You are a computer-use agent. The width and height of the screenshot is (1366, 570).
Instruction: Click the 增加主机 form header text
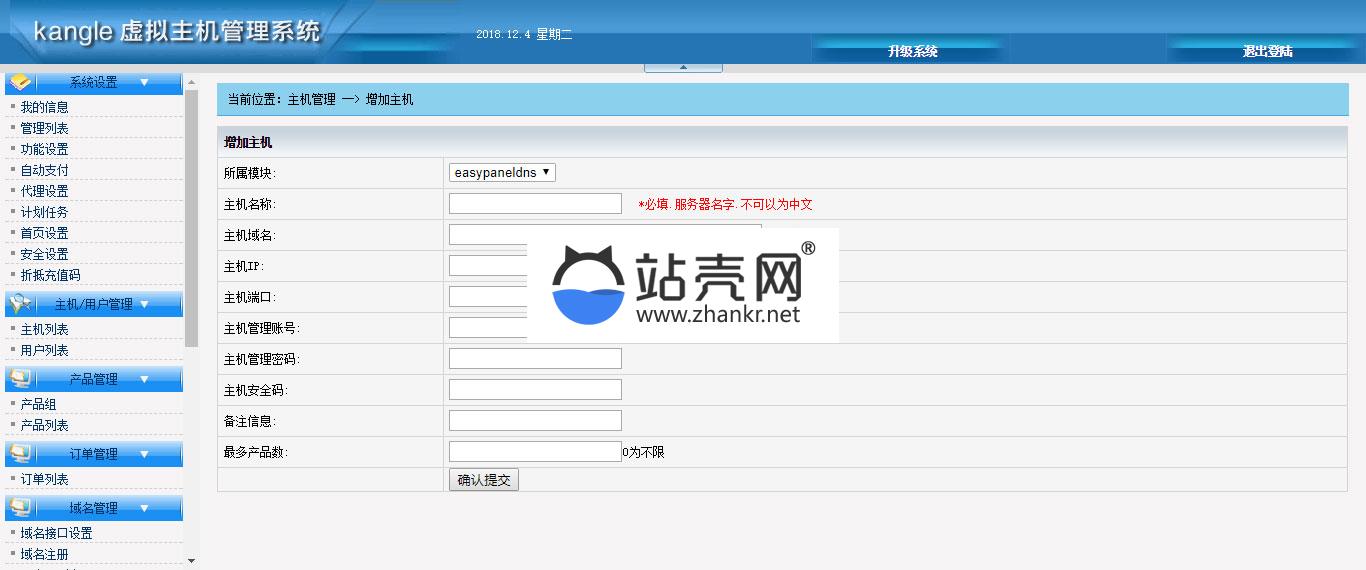[x=248, y=143]
